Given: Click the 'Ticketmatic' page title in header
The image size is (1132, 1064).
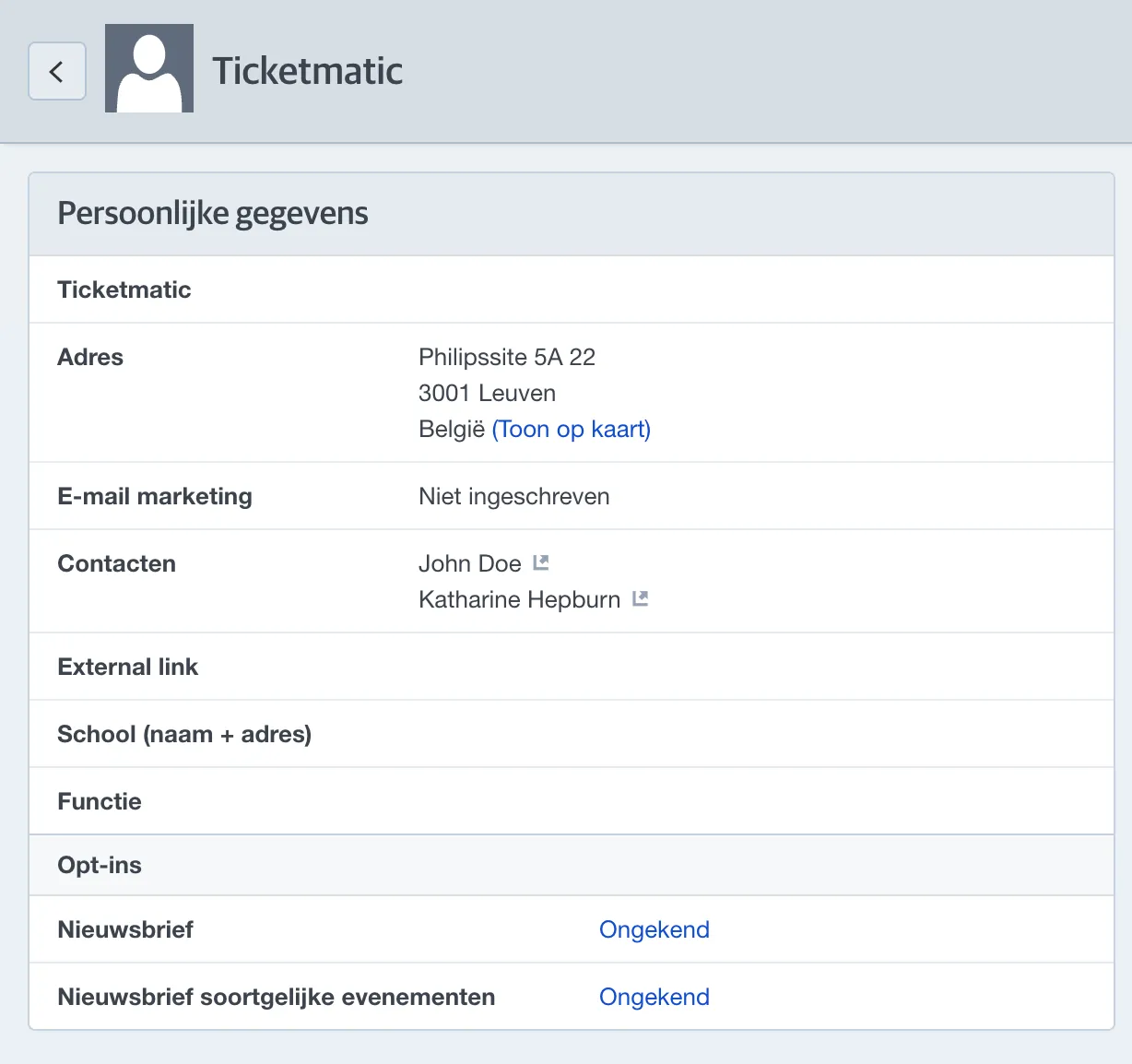Looking at the screenshot, I should (308, 71).
